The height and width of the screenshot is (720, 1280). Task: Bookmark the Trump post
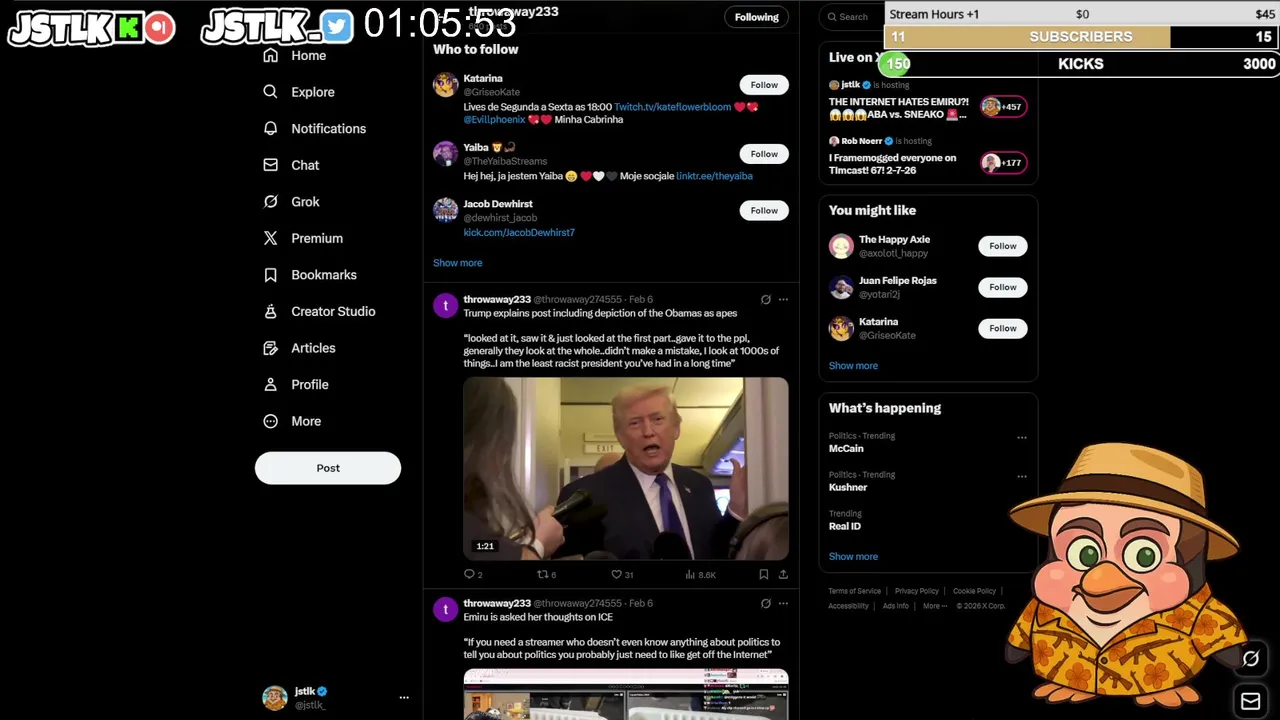[x=764, y=574]
